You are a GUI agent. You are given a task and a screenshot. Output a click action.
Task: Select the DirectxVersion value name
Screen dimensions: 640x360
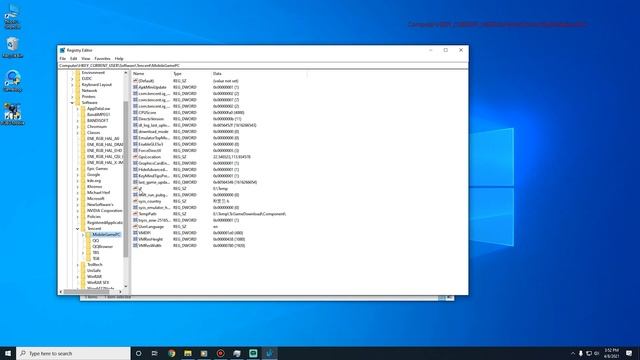click(x=151, y=119)
